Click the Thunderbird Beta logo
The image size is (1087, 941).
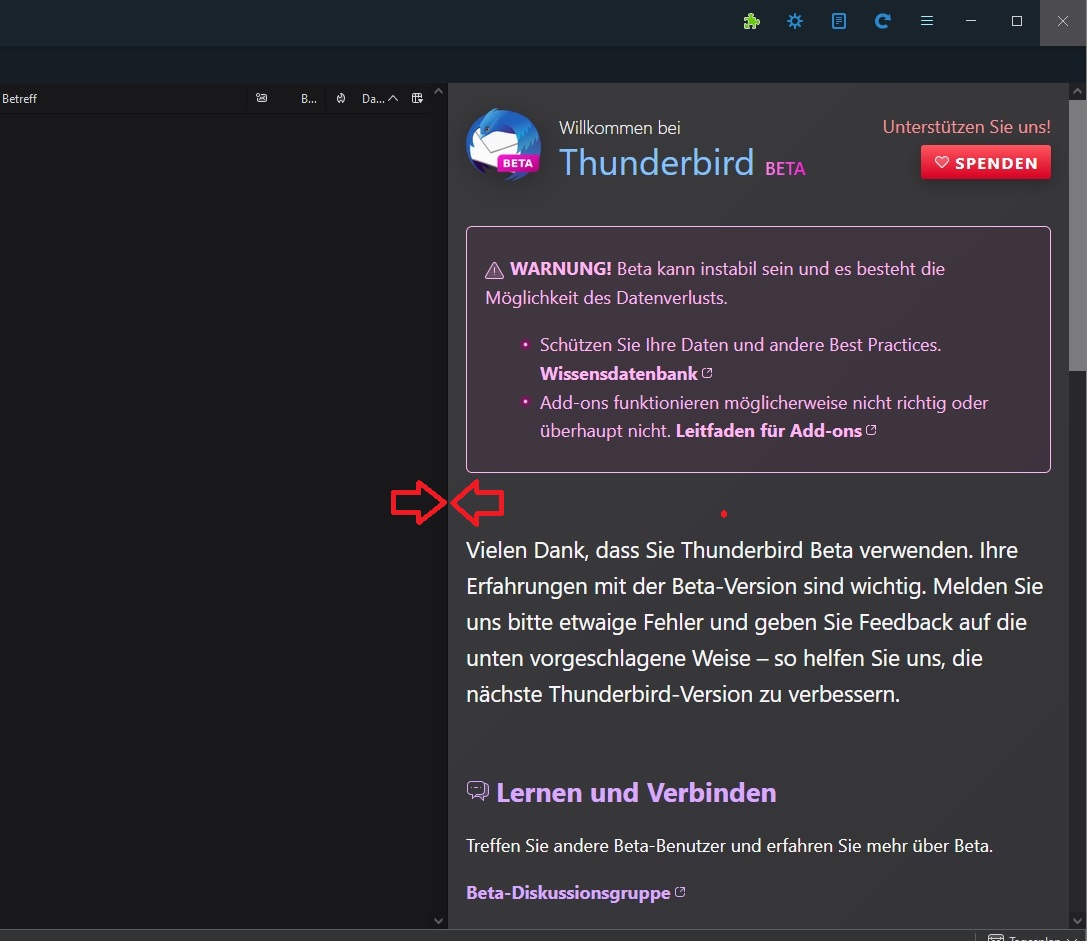tap(504, 144)
